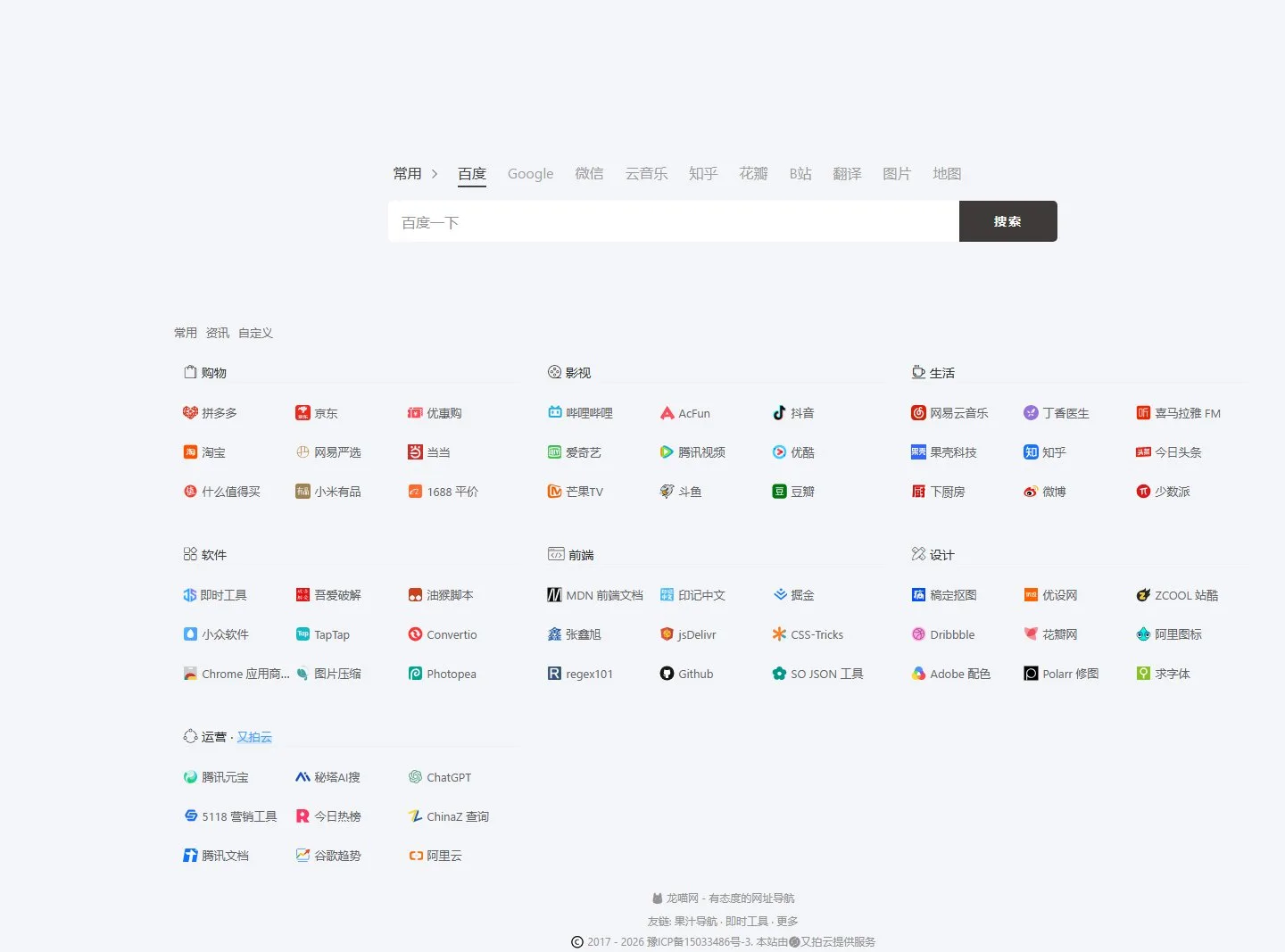Click the 抖音 music note icon

779,412
